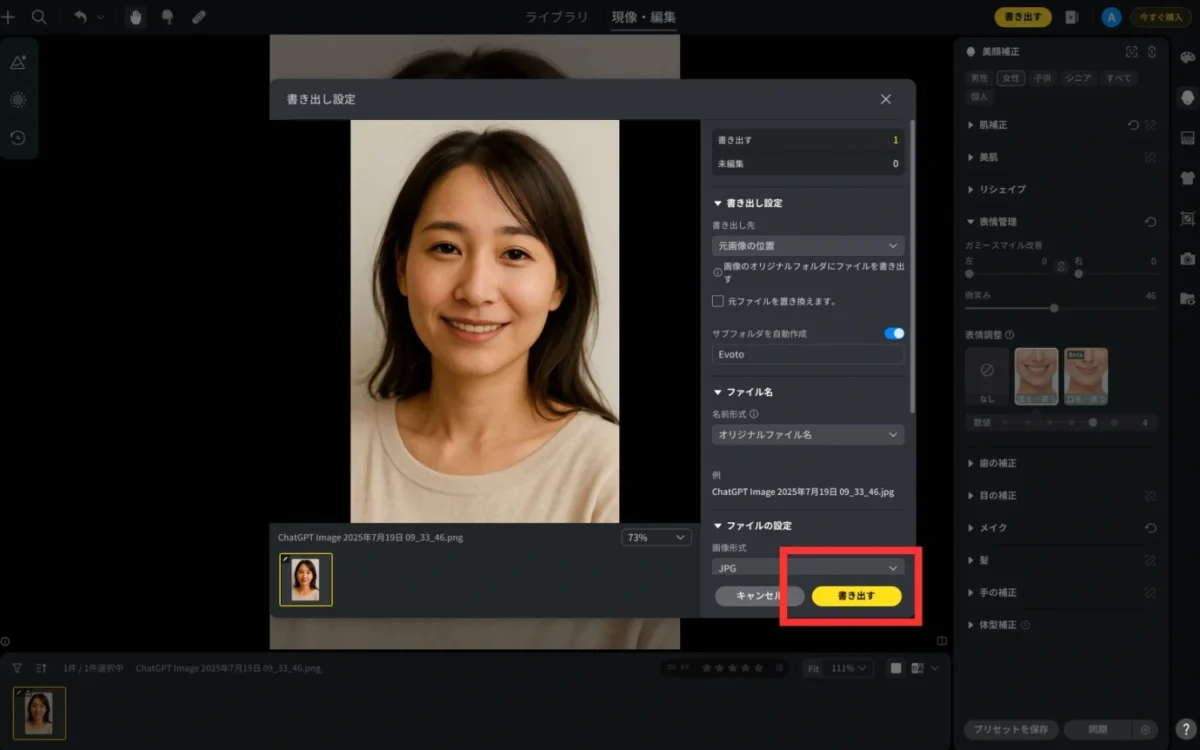Screen dimensions: 1200x750
Task: Toggle the 目の補正 on/off icon
Action: click(1151, 495)
